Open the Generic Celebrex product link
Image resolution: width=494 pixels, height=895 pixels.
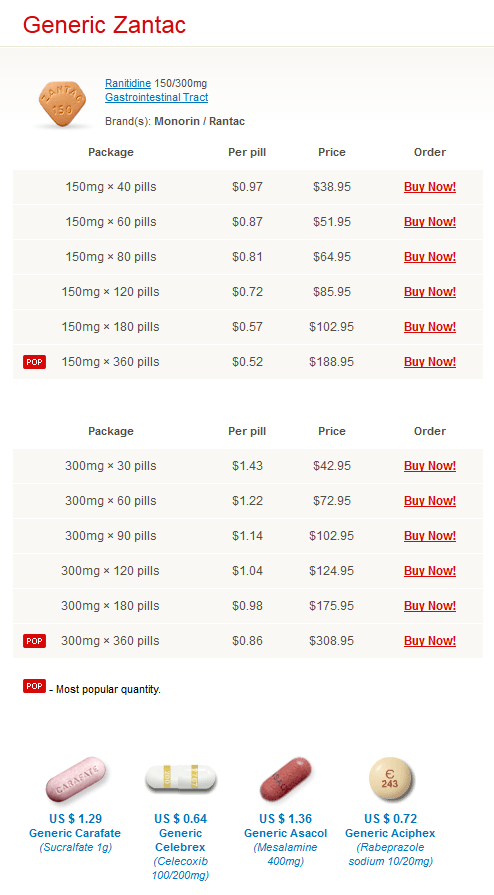coord(180,840)
